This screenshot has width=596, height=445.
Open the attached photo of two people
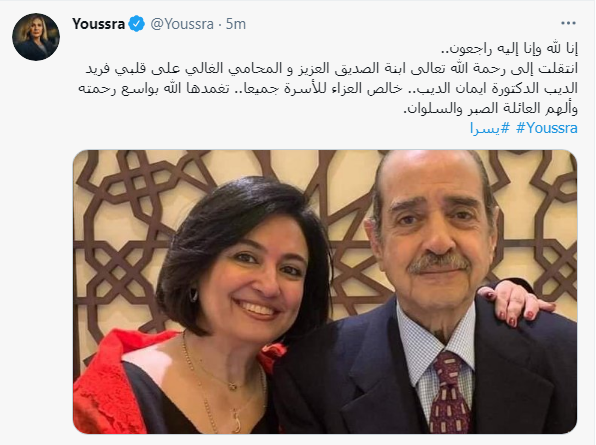[325, 291]
